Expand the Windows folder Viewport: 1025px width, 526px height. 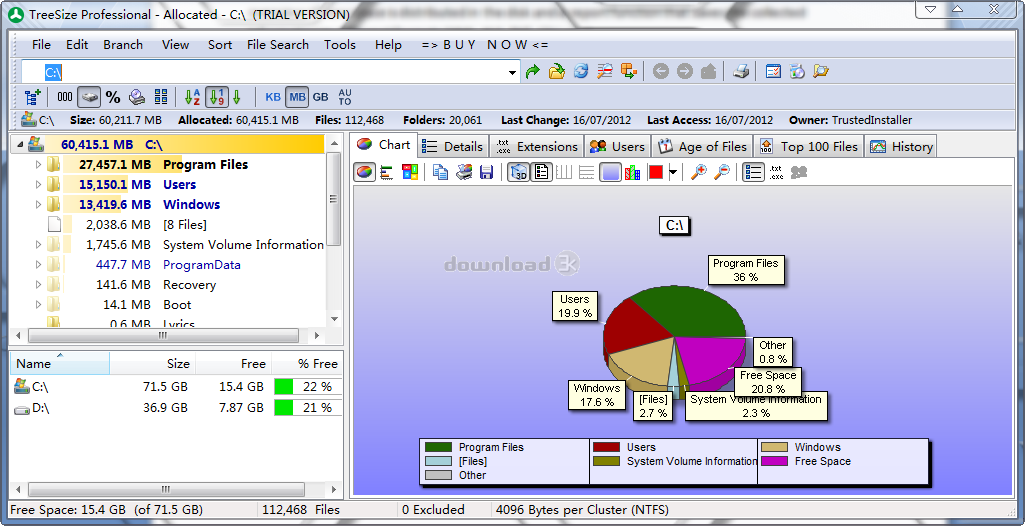pos(38,205)
